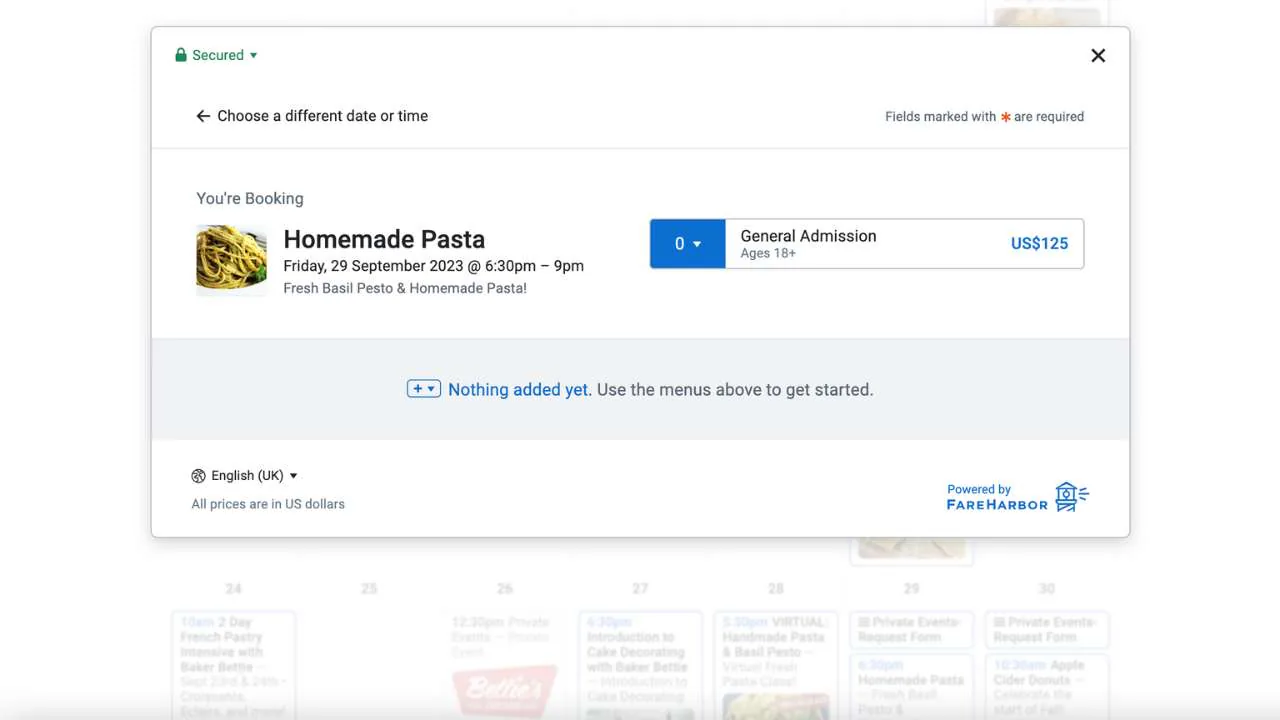1280x720 pixels.
Task: Click the FareHarbor lighthouse logo icon
Action: pos(1072,497)
